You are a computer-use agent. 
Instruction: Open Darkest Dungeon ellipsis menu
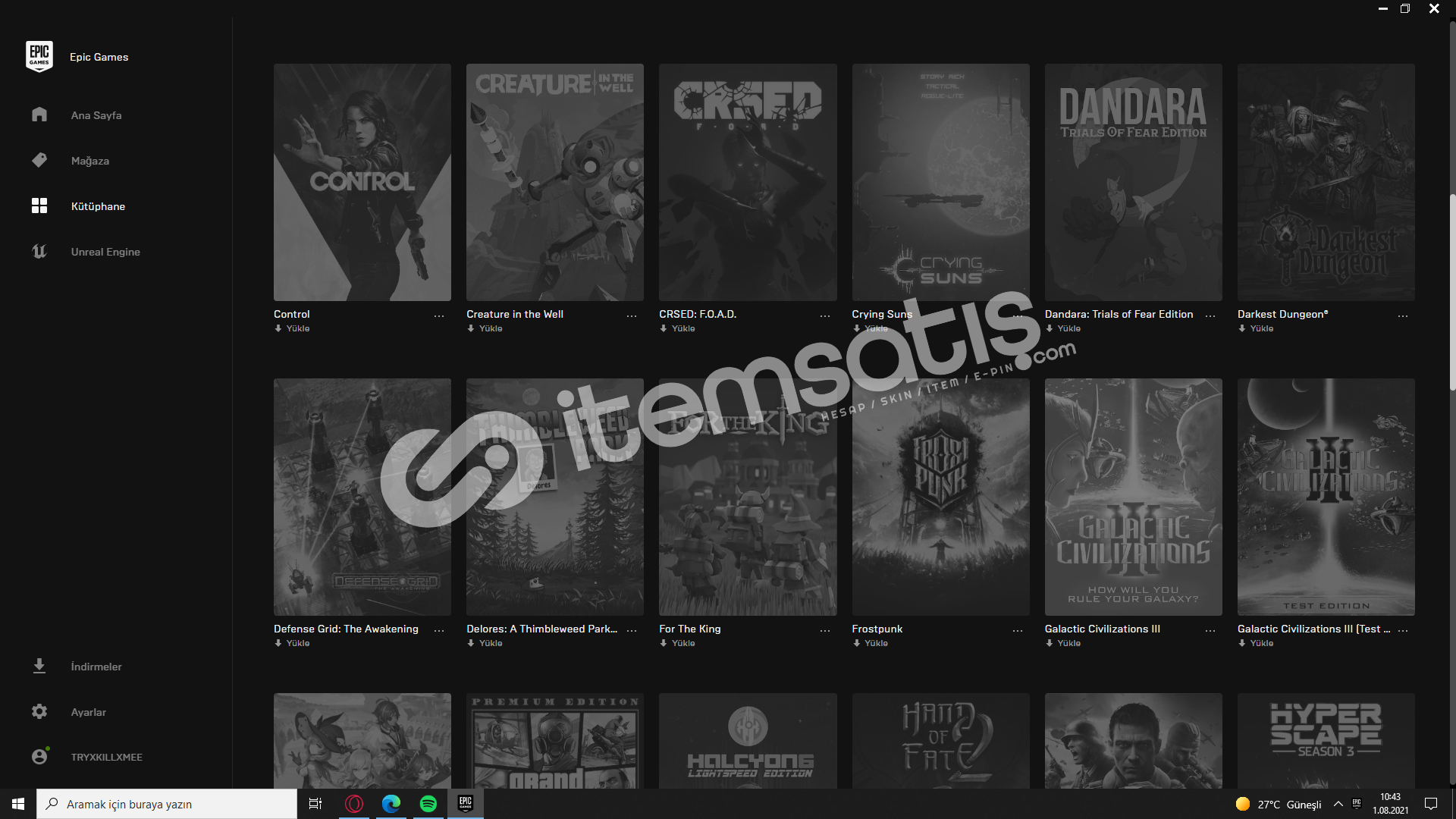[1403, 315]
